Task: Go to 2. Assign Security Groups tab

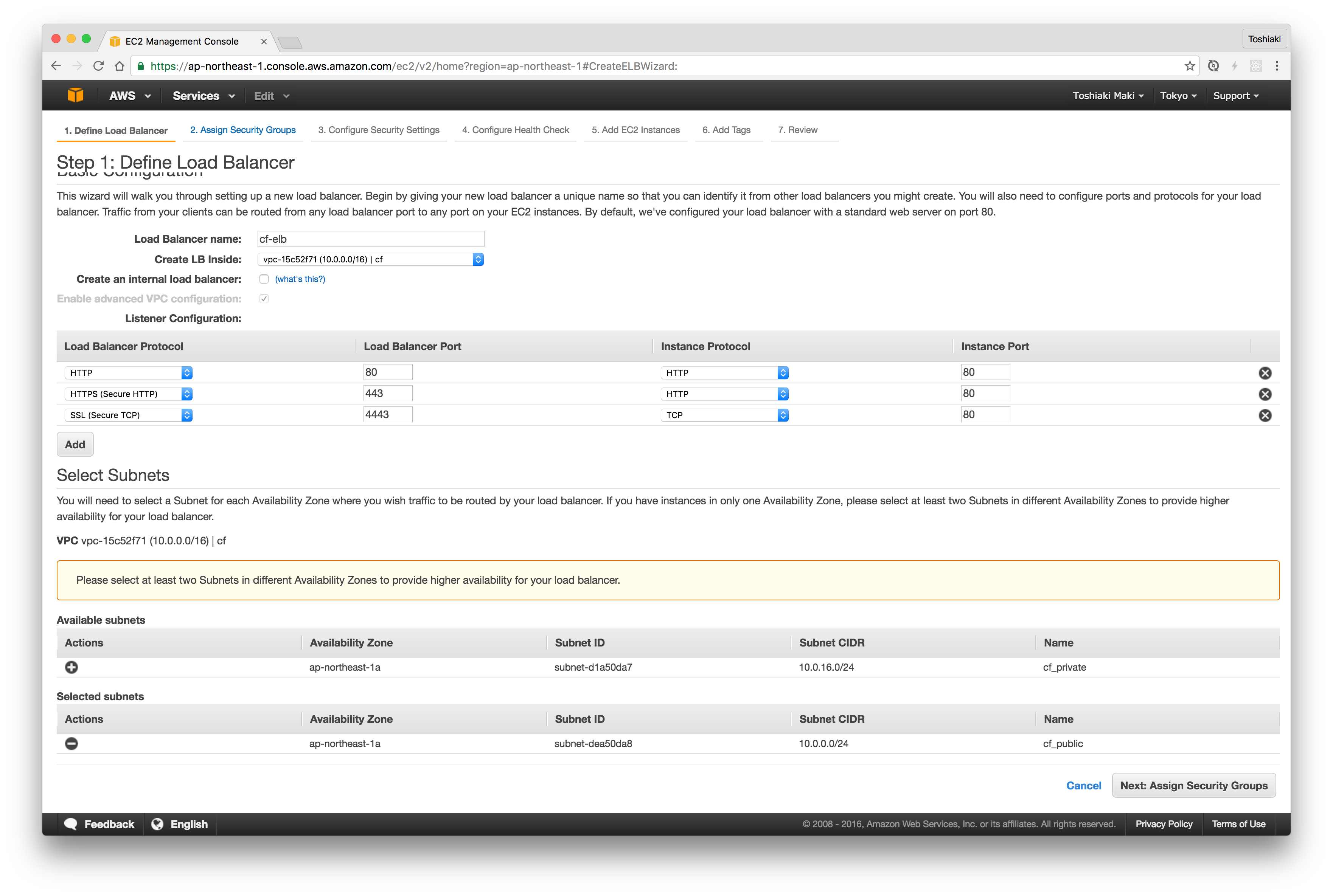Action: [x=243, y=130]
